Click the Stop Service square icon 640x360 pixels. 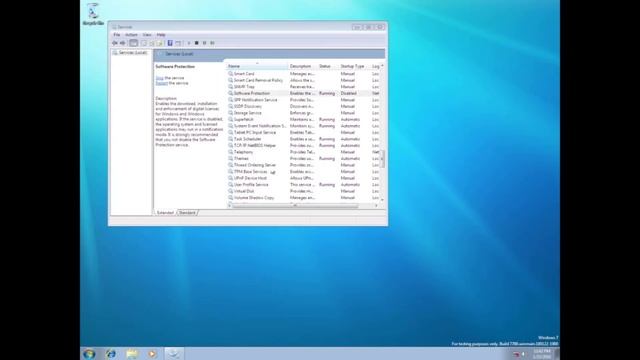(196, 43)
